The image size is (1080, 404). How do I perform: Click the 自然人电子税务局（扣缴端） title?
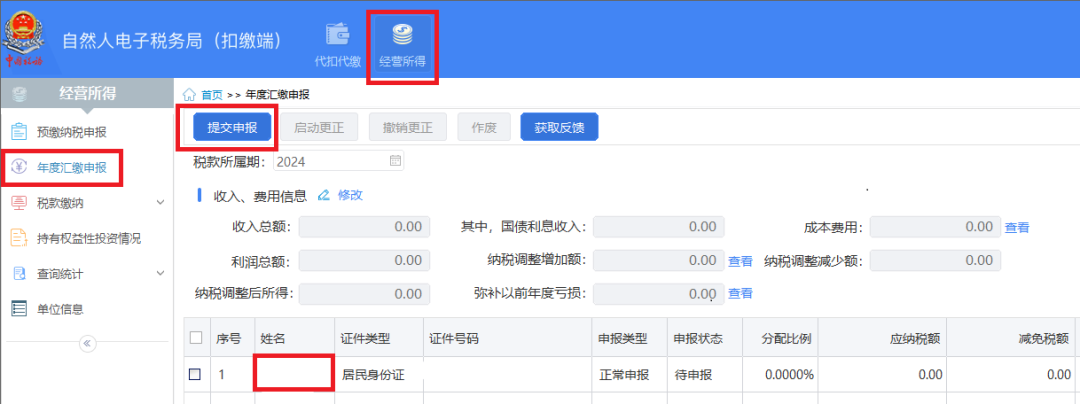coord(173,41)
